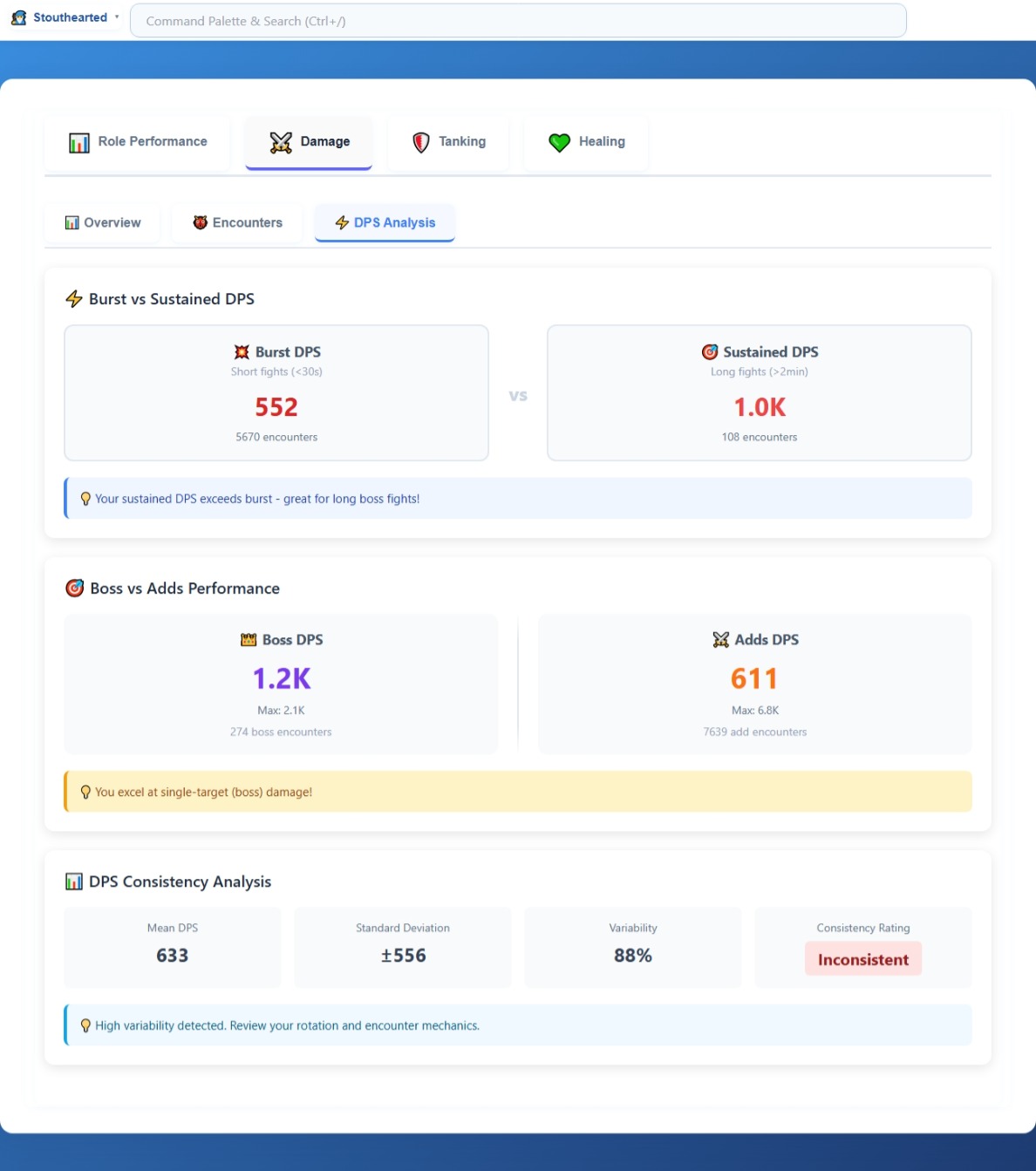
Task: Click the Encounters sub-tab monster icon
Action: (x=200, y=223)
